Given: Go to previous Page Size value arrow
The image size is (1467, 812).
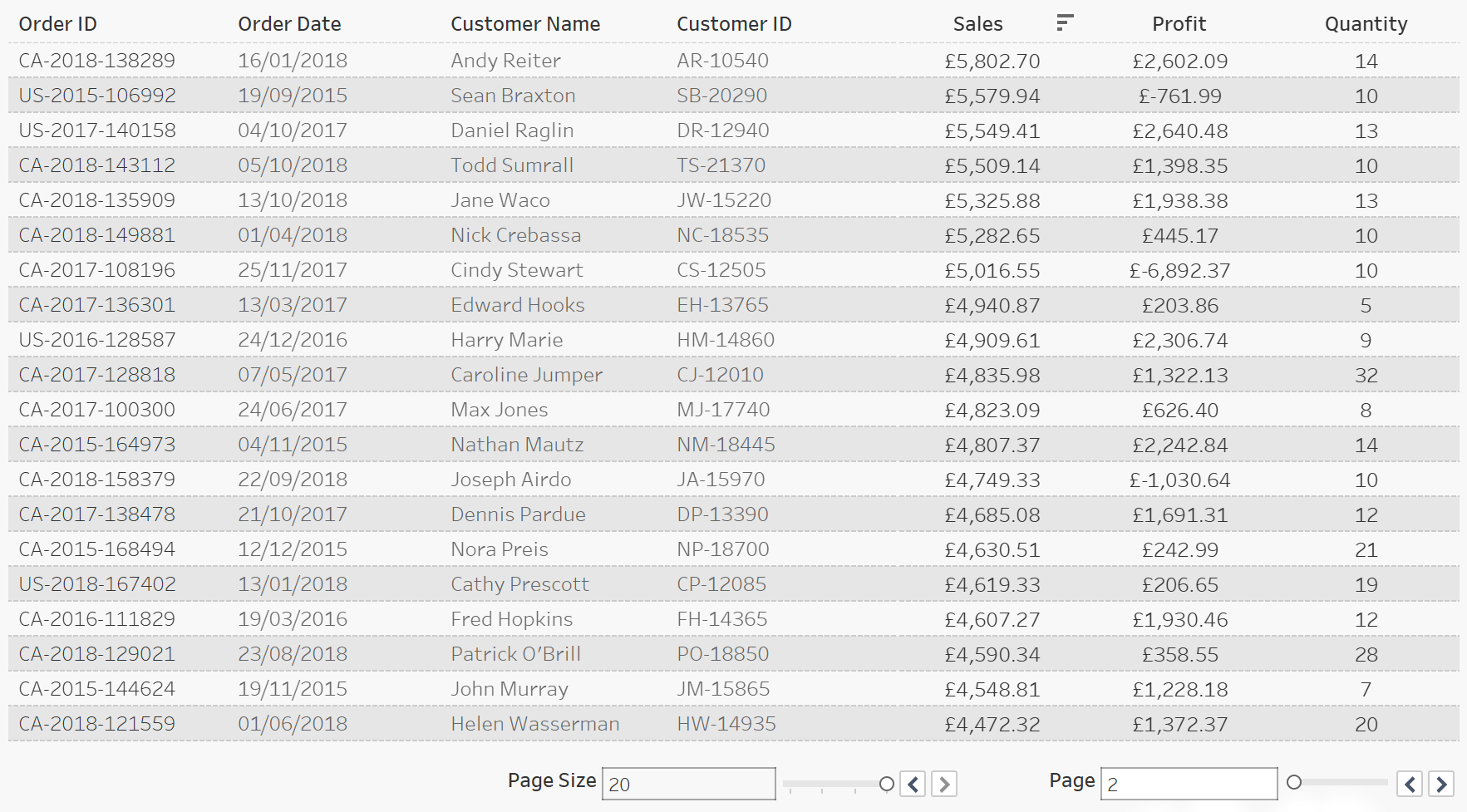Looking at the screenshot, I should 913,784.
